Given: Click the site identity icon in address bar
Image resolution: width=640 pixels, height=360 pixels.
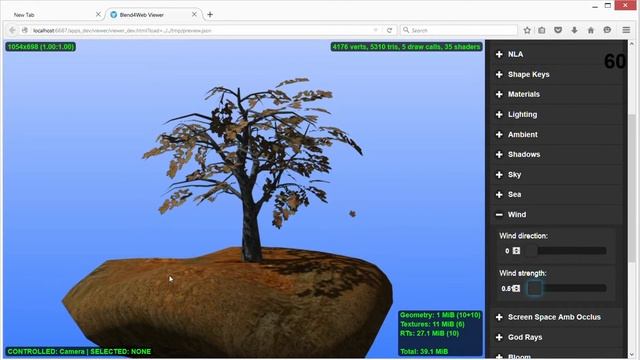Looking at the screenshot, I should tap(25, 30).
